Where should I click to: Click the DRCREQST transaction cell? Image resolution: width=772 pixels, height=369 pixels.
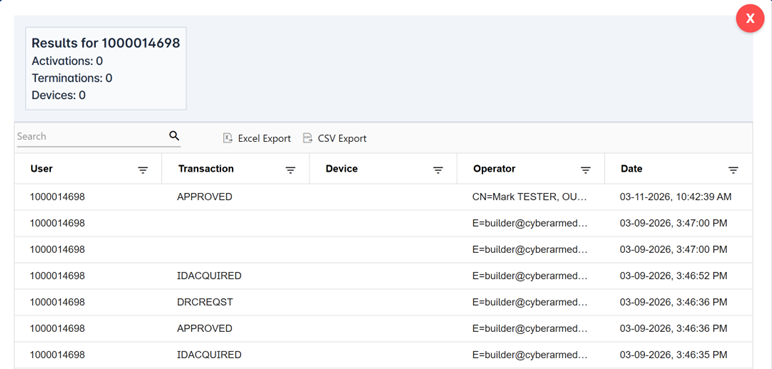coord(204,302)
